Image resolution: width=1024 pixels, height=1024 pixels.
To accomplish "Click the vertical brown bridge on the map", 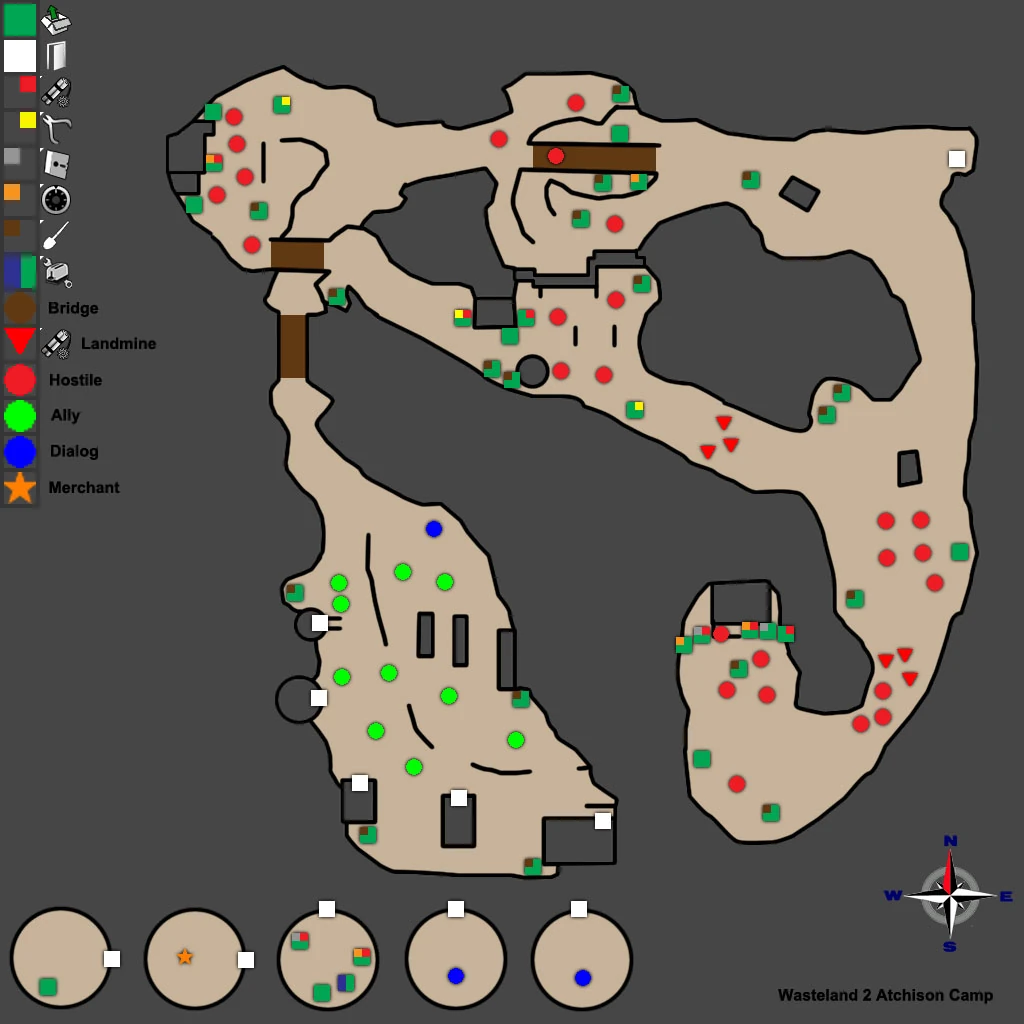I will tap(293, 347).
